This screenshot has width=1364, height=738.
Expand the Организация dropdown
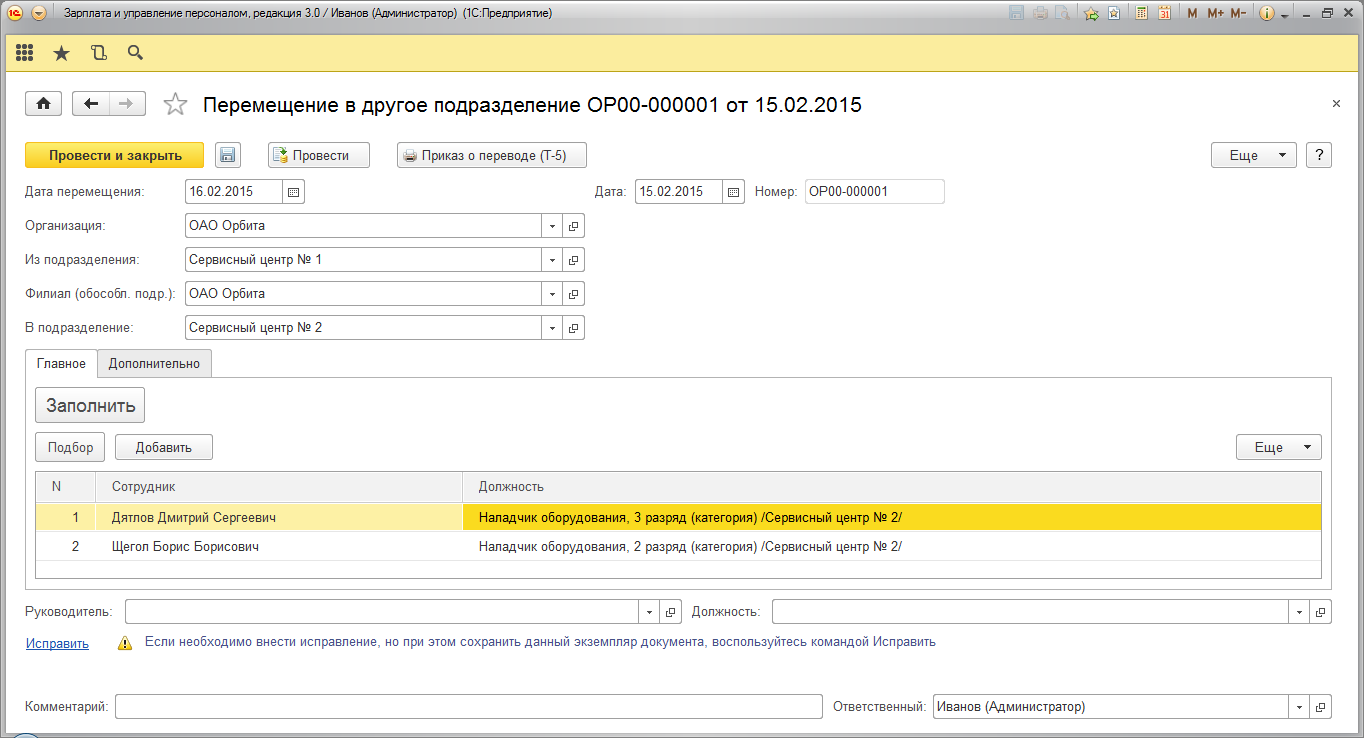552,226
